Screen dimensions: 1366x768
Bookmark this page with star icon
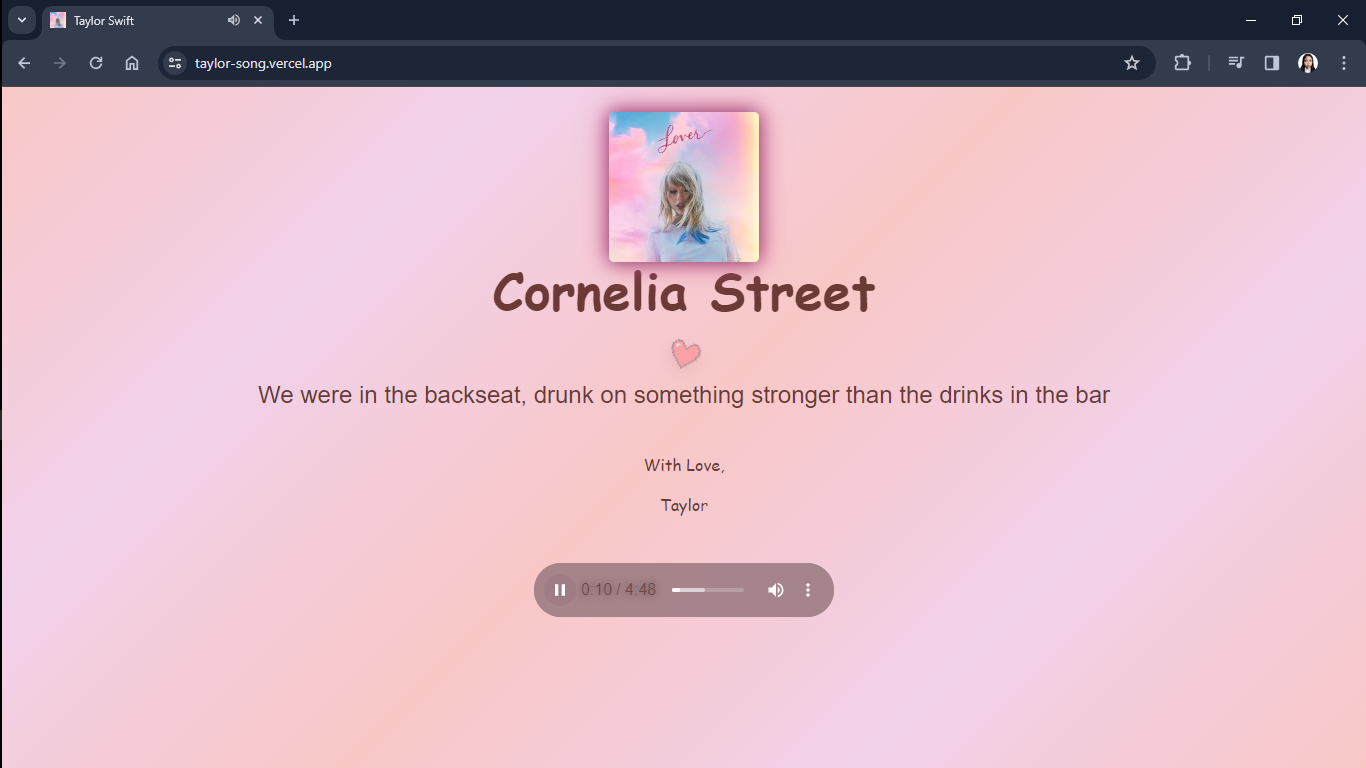coord(1132,63)
